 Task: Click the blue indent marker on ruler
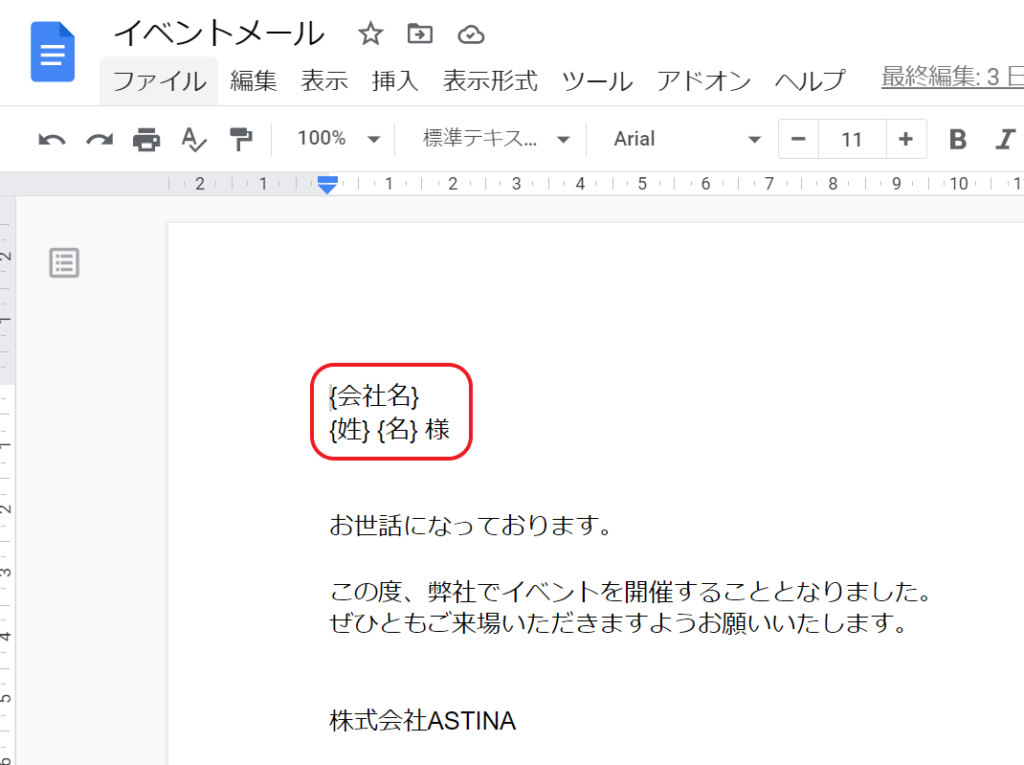[x=327, y=184]
